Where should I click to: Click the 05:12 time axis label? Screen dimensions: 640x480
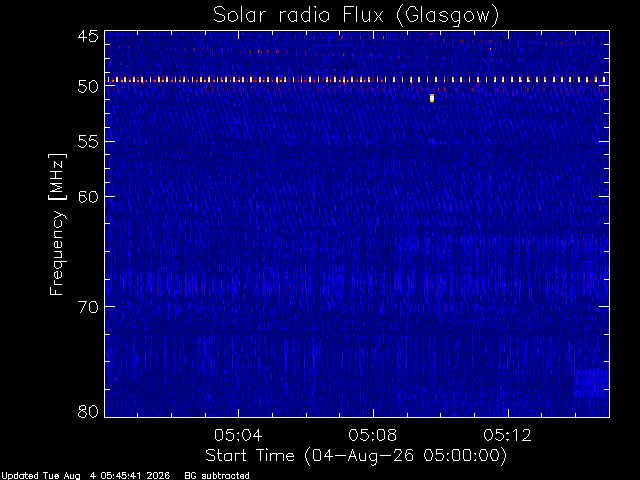(508, 435)
